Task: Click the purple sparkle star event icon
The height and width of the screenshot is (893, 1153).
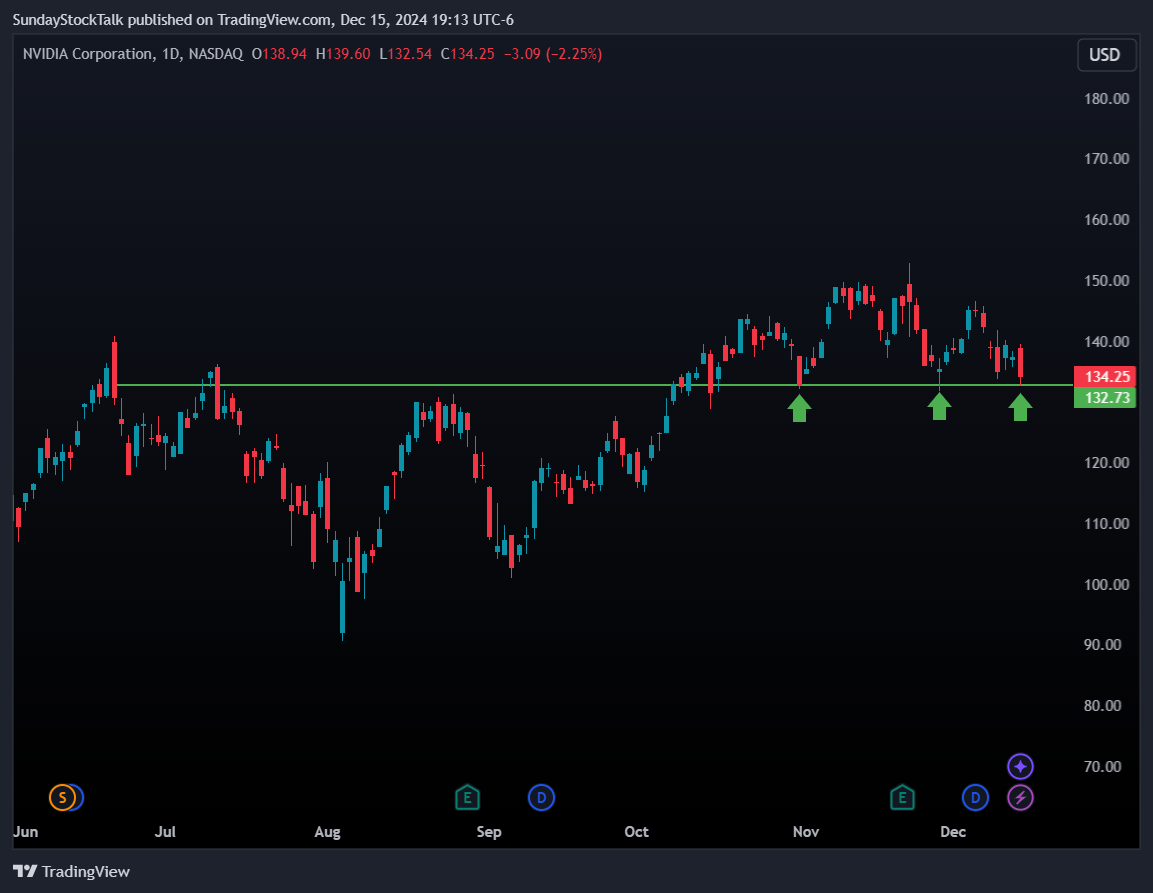Action: pos(1020,766)
